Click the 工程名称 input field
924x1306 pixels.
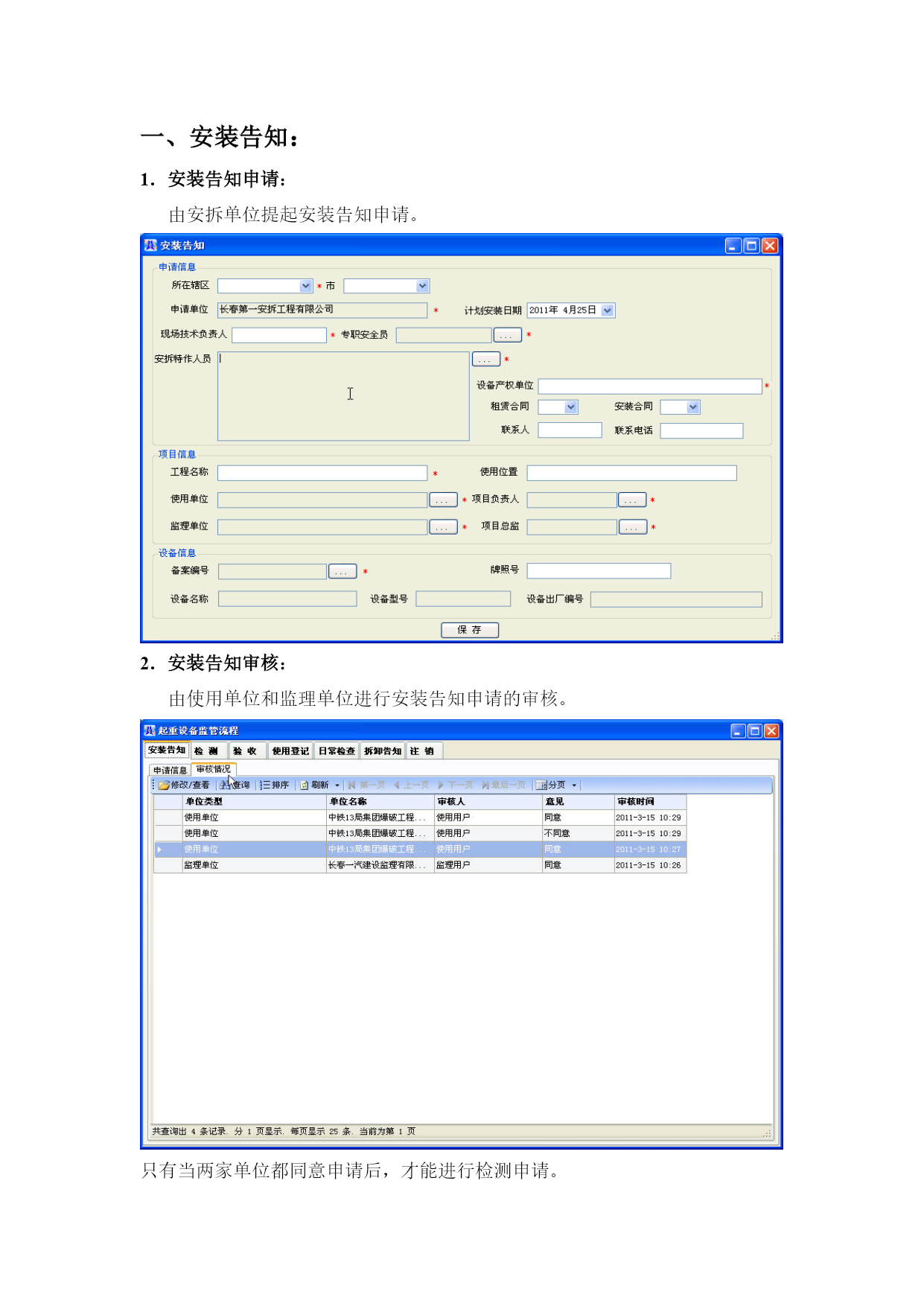pyautogui.click(x=322, y=473)
